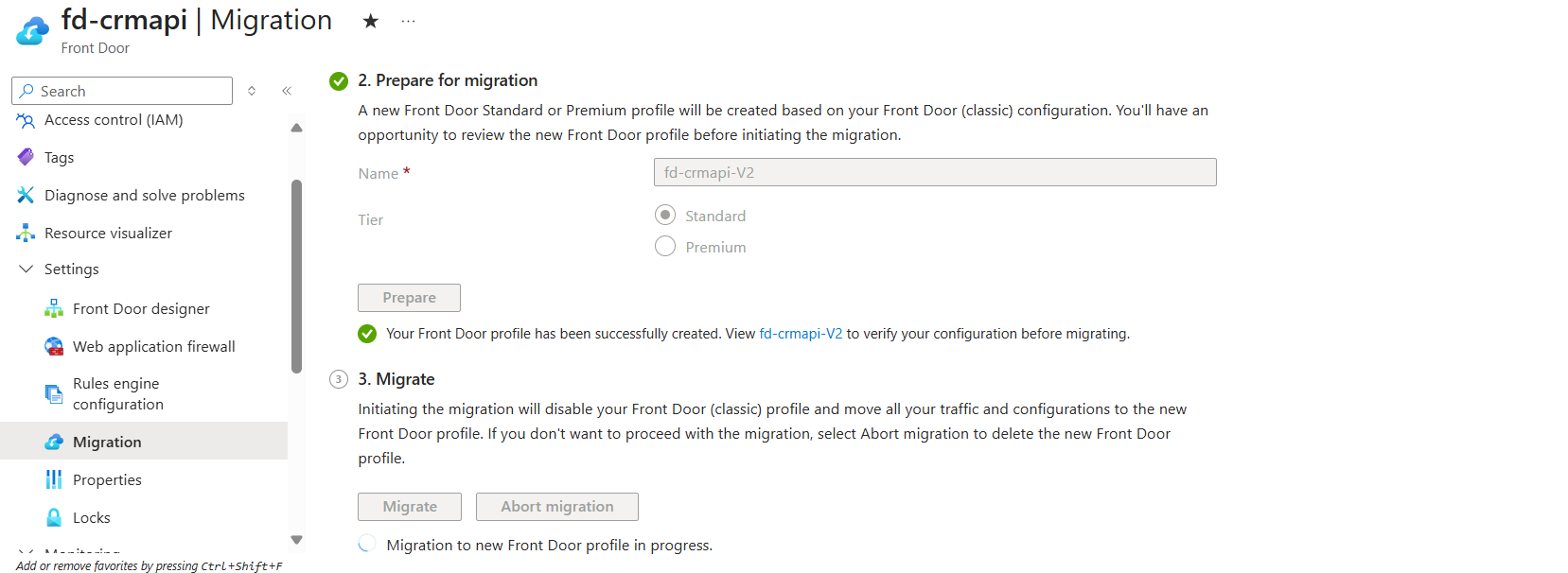
Task: Select the Standard tier radio button
Action: point(665,215)
